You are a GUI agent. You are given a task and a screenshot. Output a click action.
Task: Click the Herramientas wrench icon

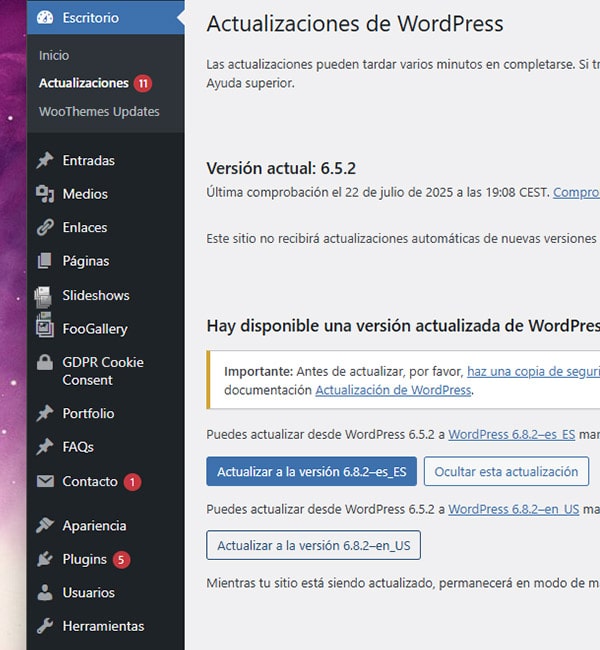coord(45,626)
